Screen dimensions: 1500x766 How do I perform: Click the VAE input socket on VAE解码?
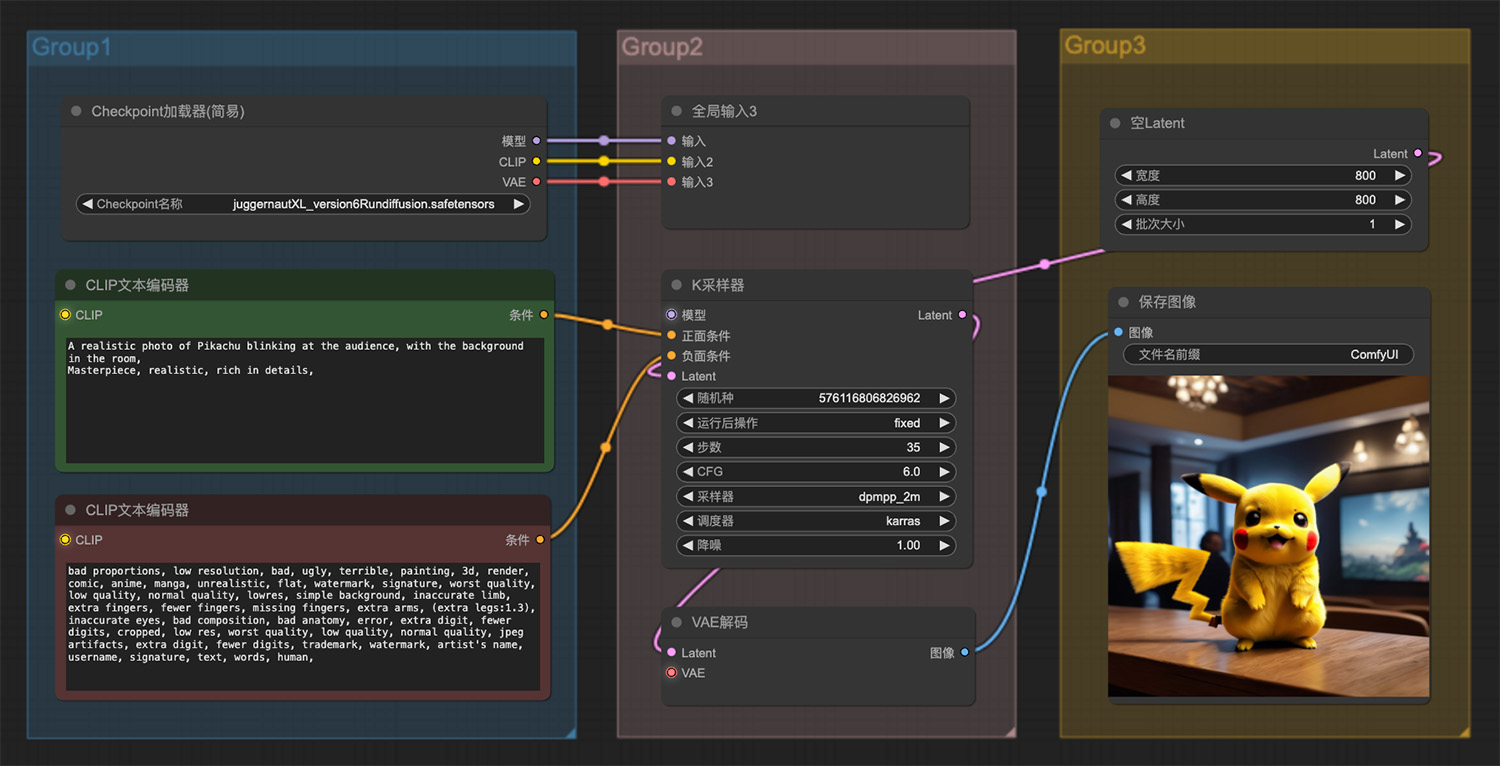[671, 673]
